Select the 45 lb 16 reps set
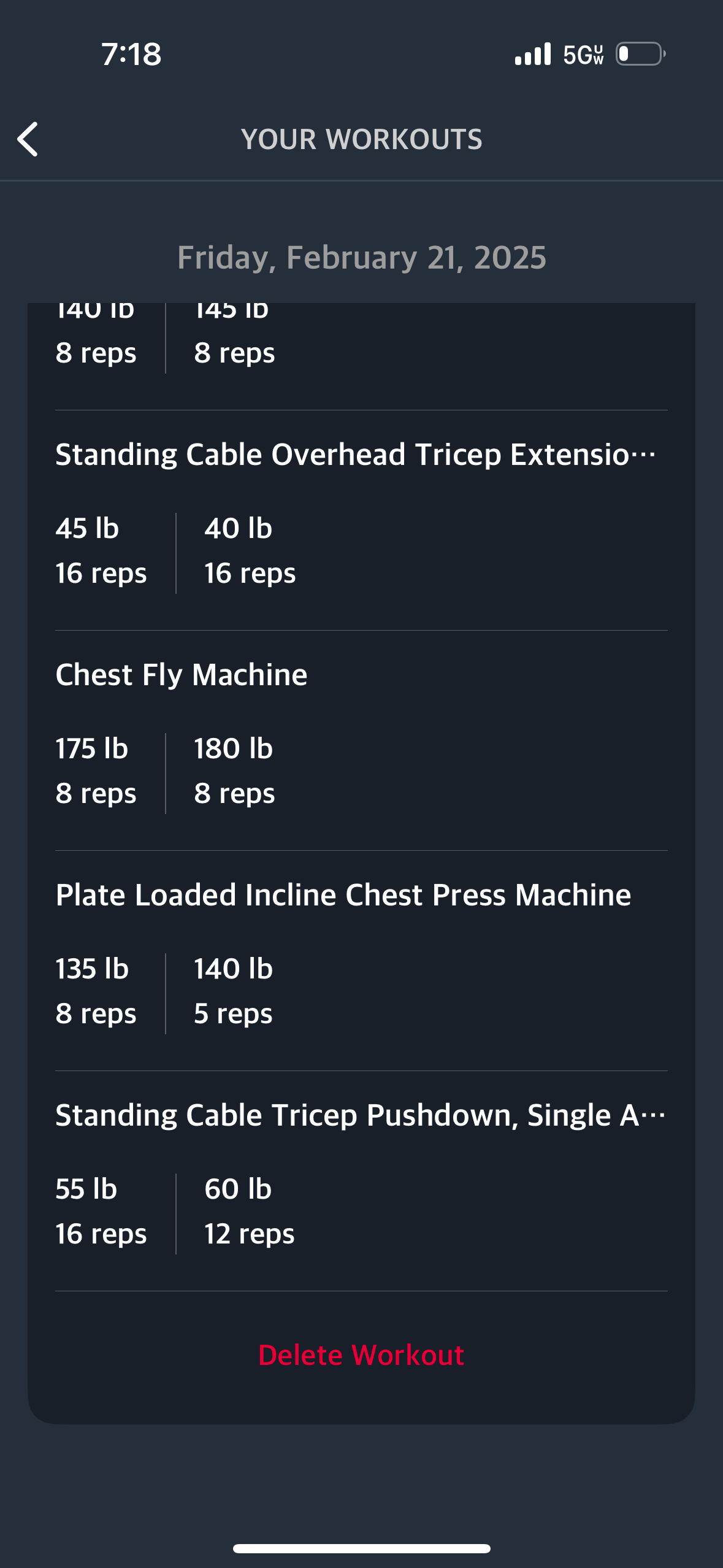The width and height of the screenshot is (723, 1568). [101, 551]
